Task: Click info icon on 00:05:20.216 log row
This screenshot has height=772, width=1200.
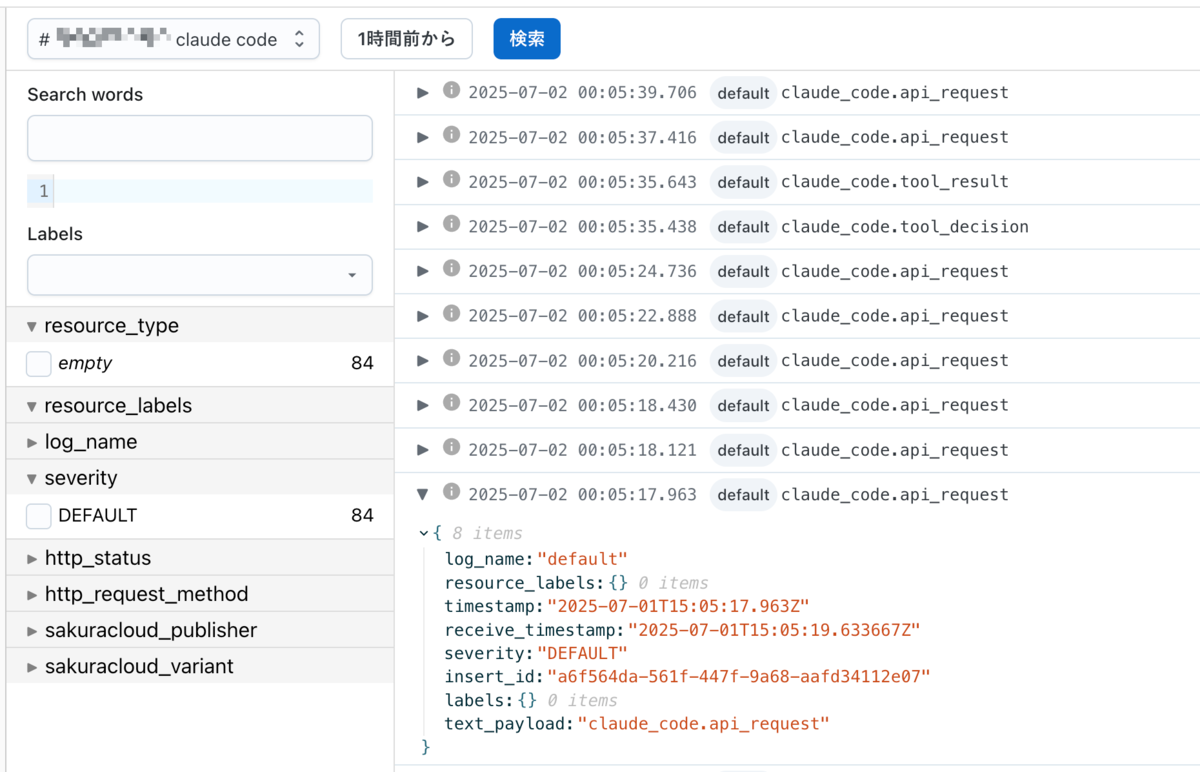Action: [x=451, y=358]
